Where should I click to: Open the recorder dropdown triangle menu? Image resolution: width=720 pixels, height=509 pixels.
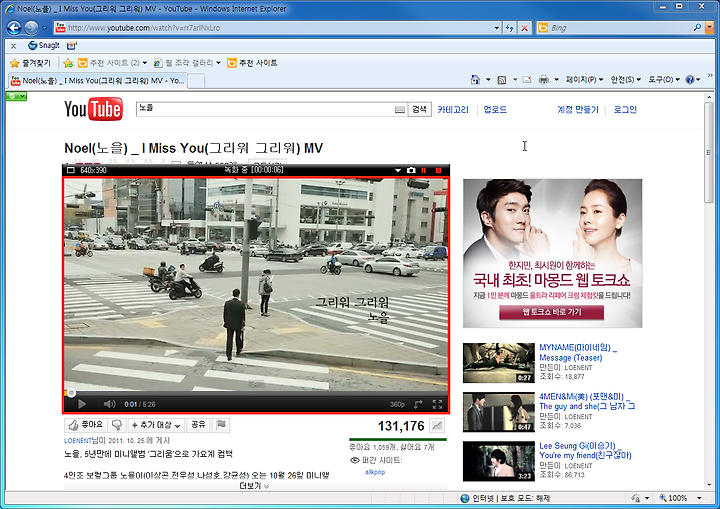pyautogui.click(x=398, y=170)
